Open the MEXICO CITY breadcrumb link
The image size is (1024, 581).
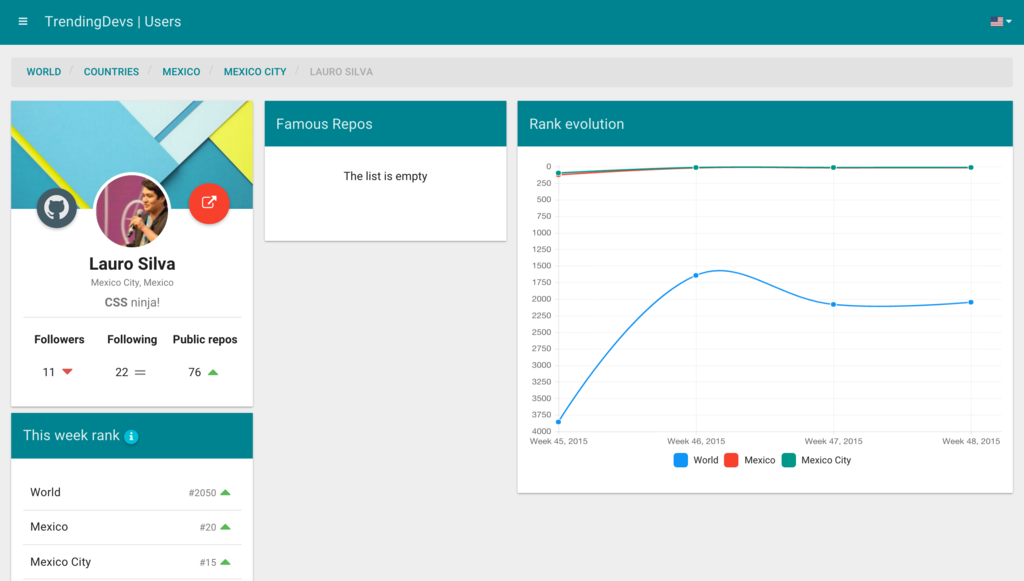(253, 71)
